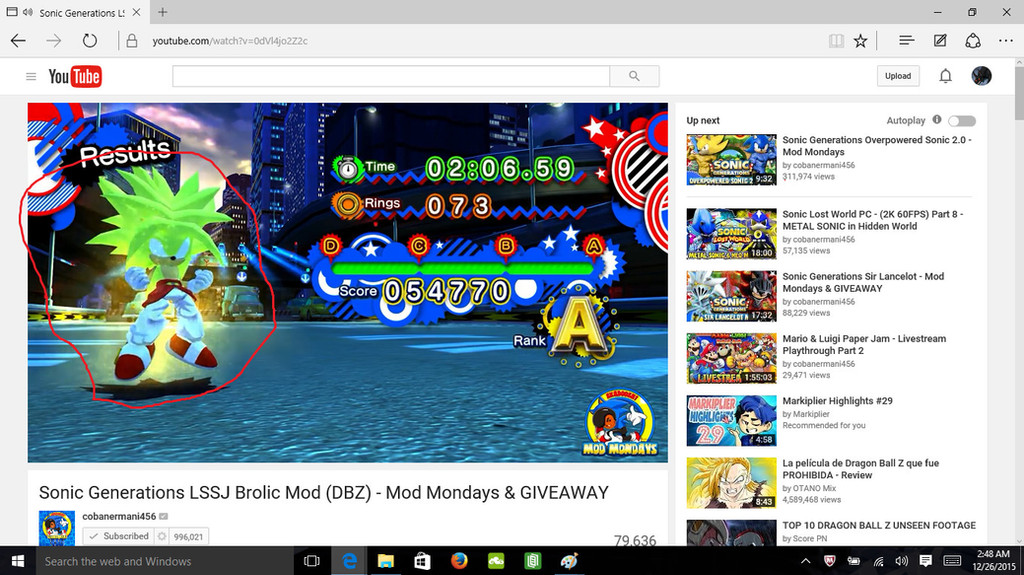This screenshot has width=1024, height=575.
Task: Open Windows Store from taskbar
Action: (x=423, y=561)
